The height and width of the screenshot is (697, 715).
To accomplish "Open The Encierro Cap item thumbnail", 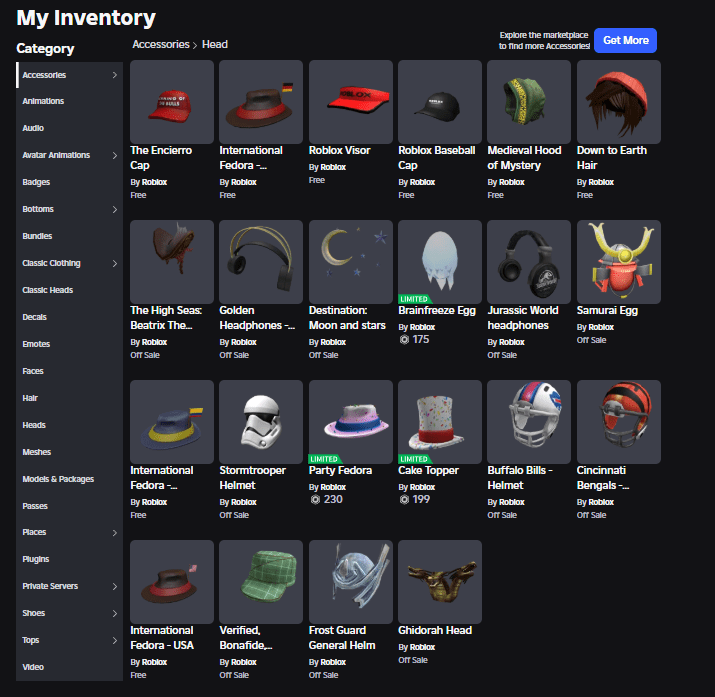I will click(171, 102).
